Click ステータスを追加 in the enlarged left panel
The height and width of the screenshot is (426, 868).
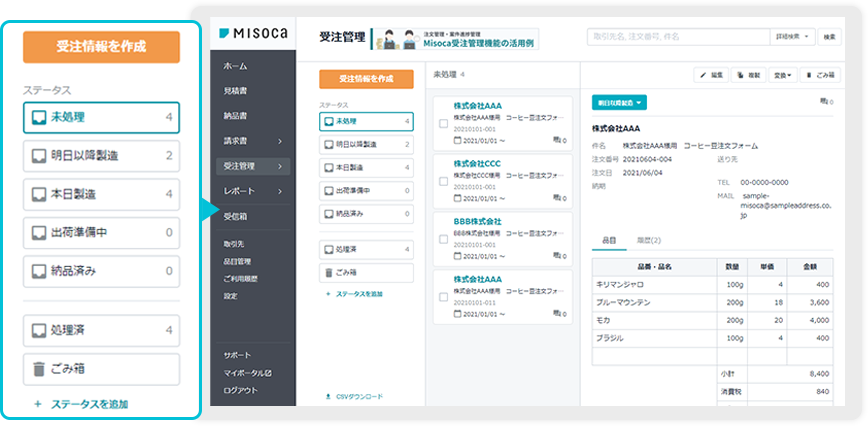89,404
